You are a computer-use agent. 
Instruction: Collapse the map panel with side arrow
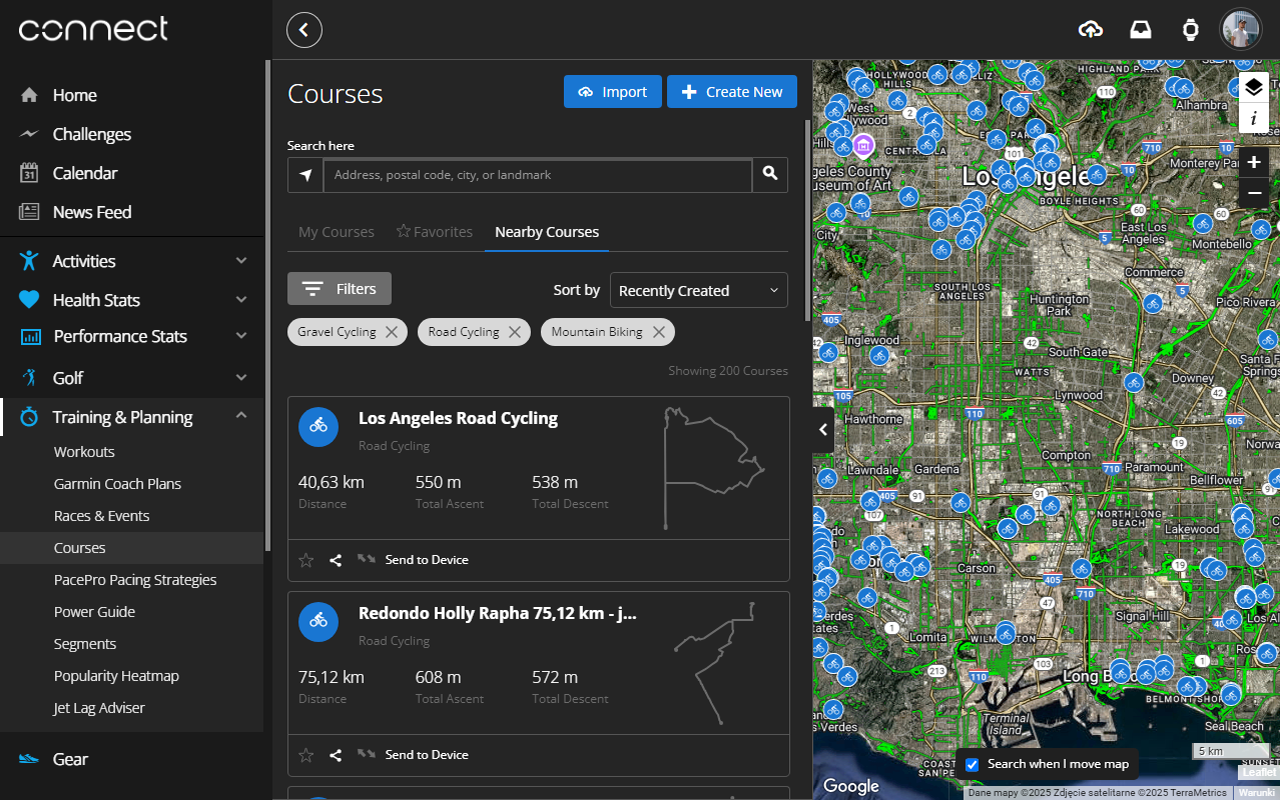click(823, 430)
